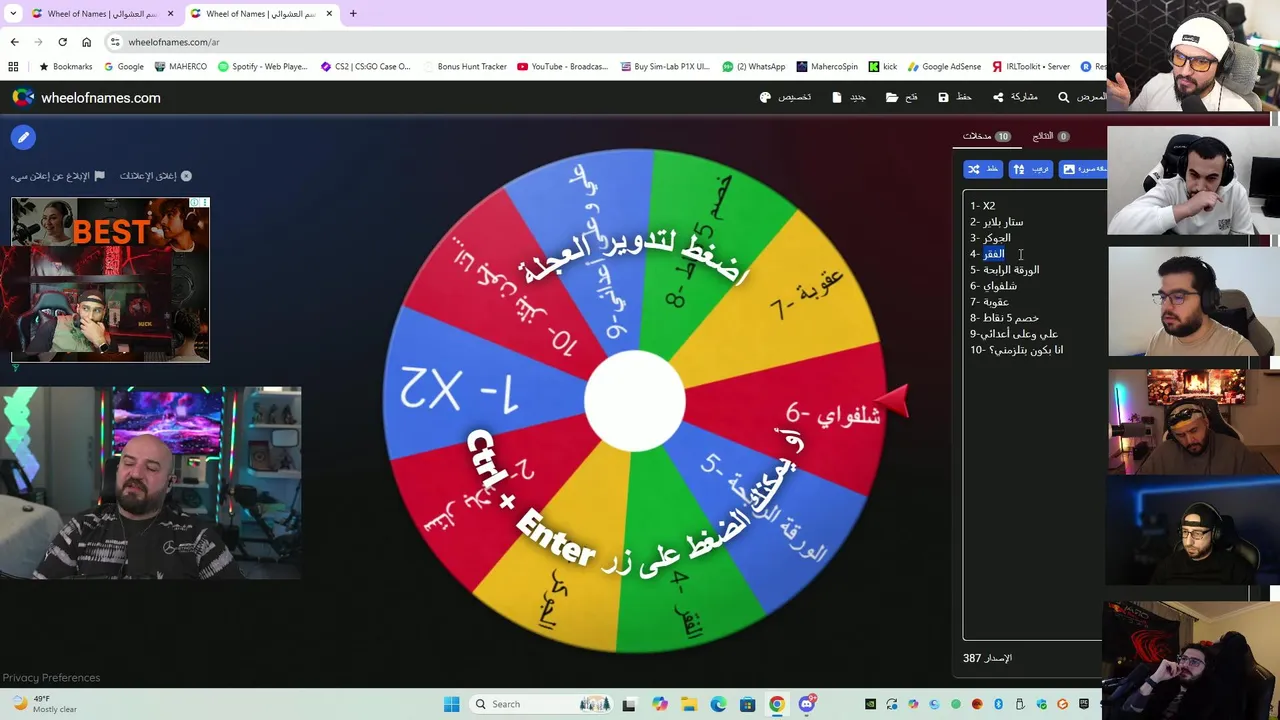
Task: Open the MAHERCO bookmark
Action: click(181, 67)
